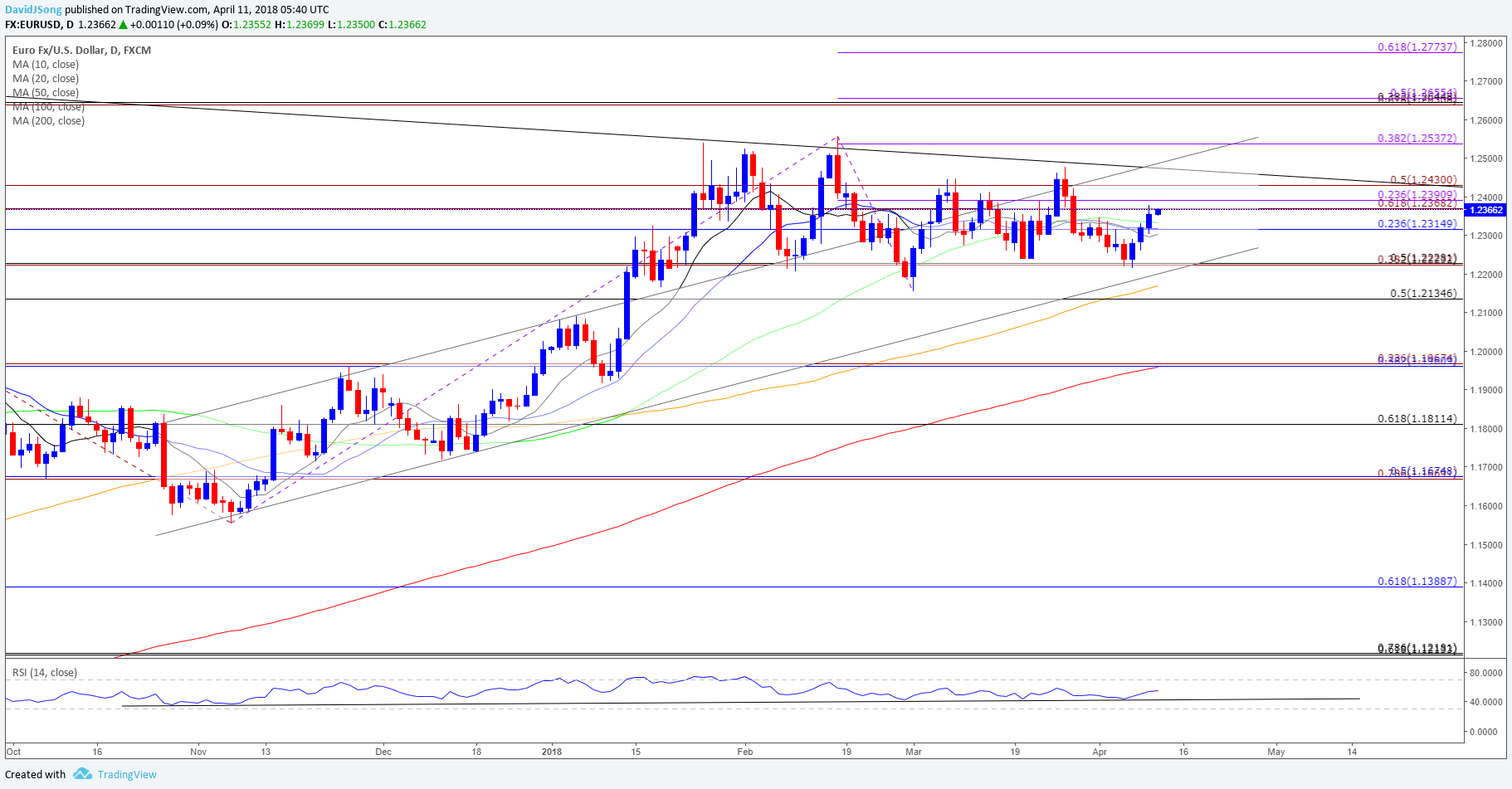Click the Nov date axis label

pyautogui.click(x=198, y=752)
